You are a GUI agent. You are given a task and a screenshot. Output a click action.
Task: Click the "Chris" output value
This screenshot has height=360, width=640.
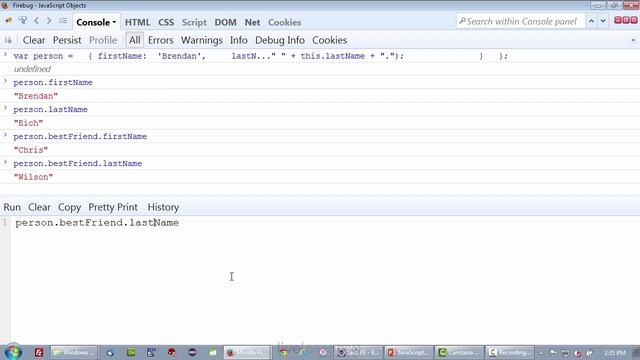click(31, 150)
